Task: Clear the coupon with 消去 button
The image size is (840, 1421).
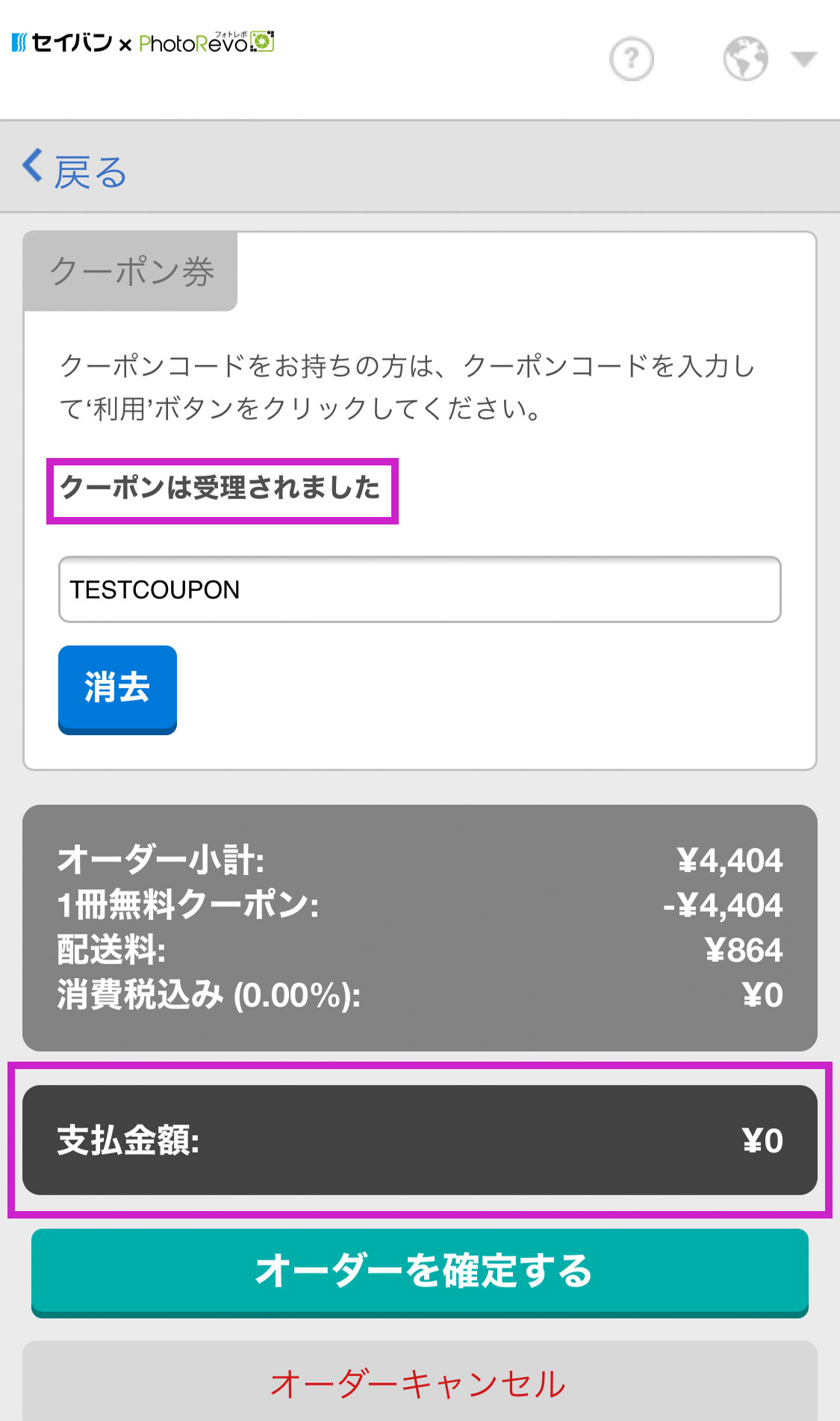Action: click(118, 690)
